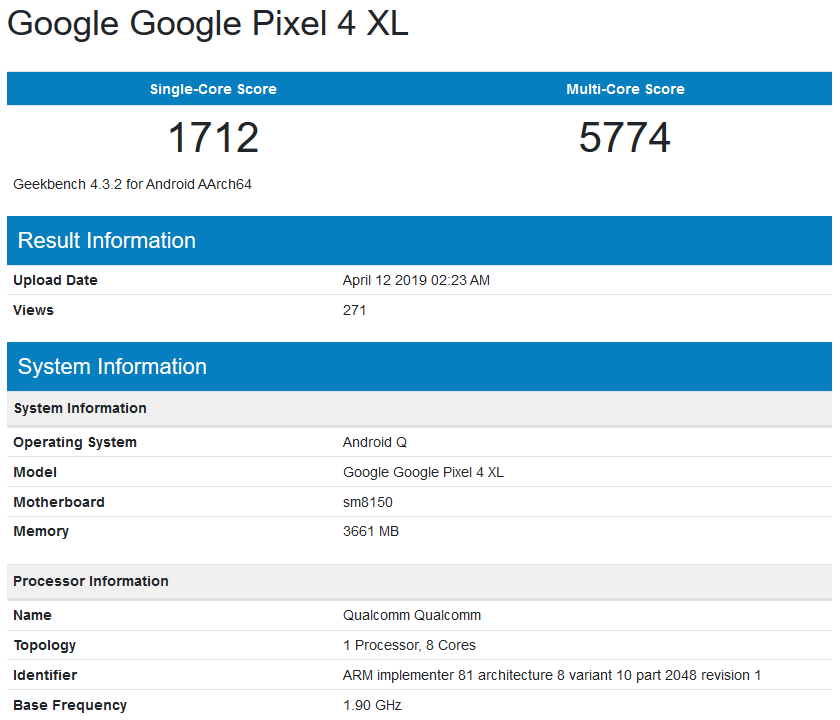840x720 pixels.
Task: Select the ARM implementer identifier text
Action: coord(552,675)
